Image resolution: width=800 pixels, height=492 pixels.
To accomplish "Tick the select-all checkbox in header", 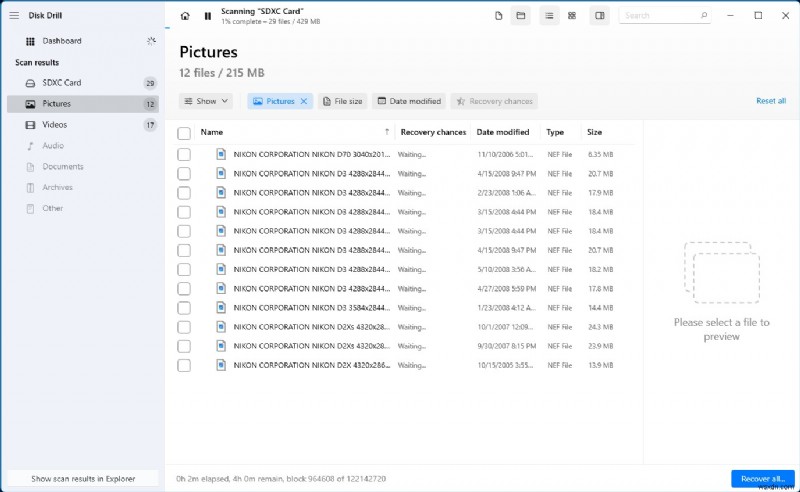I will tap(184, 133).
